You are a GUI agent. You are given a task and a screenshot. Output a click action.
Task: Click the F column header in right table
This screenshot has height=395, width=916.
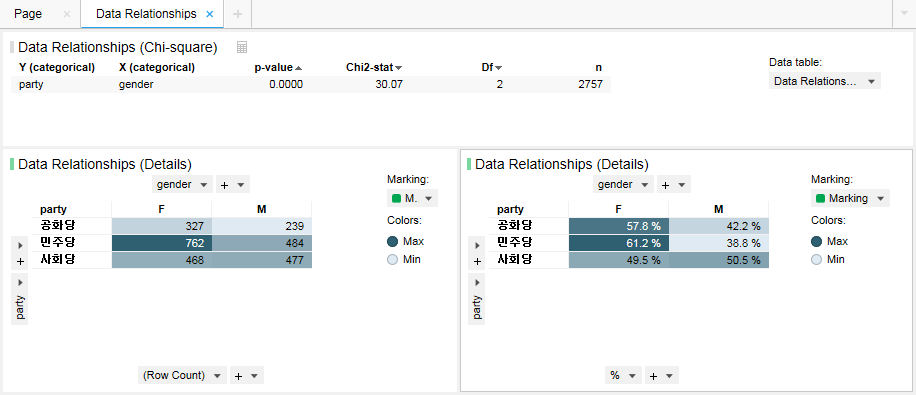[x=619, y=209]
